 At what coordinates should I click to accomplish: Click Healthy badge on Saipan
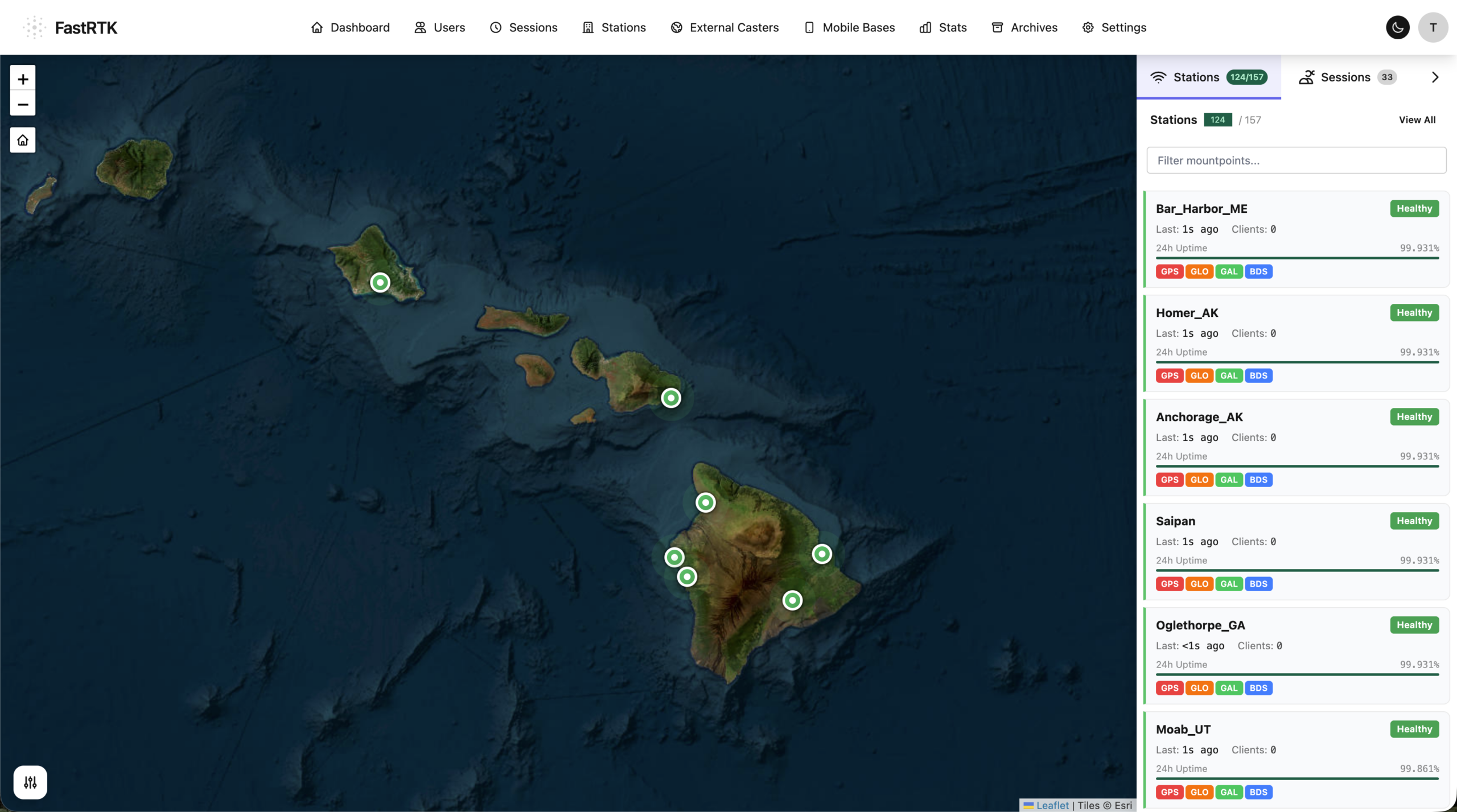[x=1414, y=521]
